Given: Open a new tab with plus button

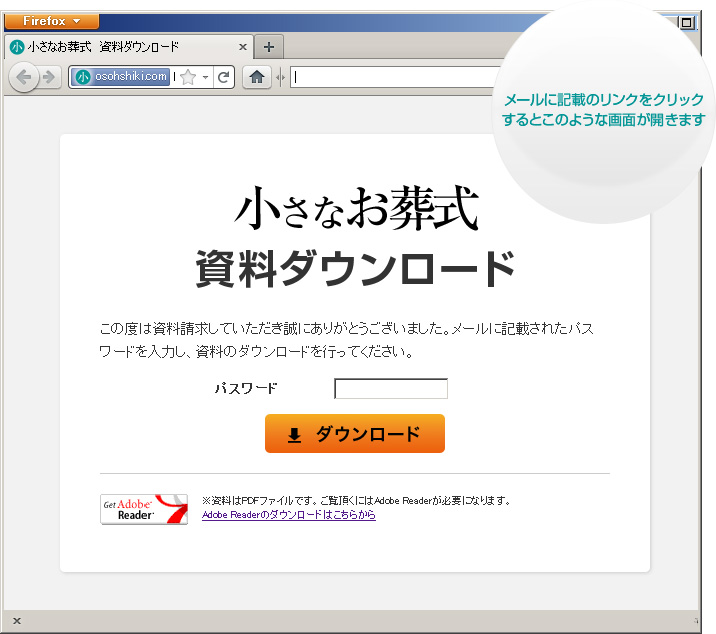Looking at the screenshot, I should pyautogui.click(x=269, y=47).
